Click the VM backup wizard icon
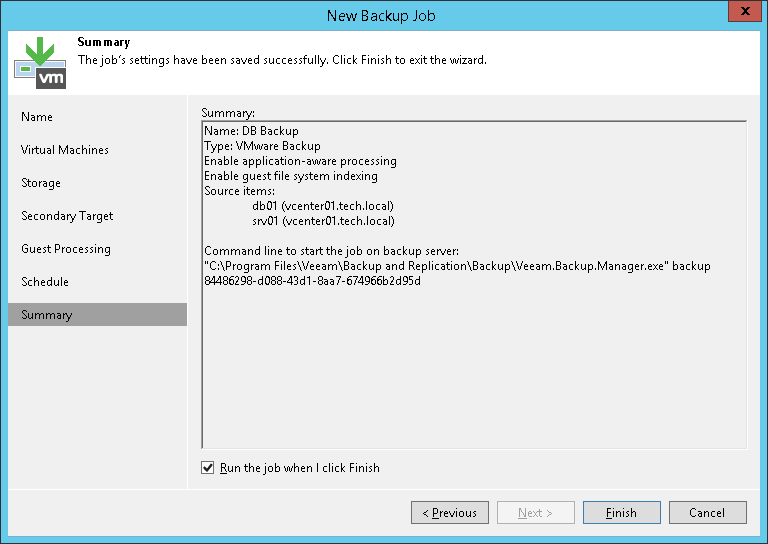The height and width of the screenshot is (544, 768). 40,62
